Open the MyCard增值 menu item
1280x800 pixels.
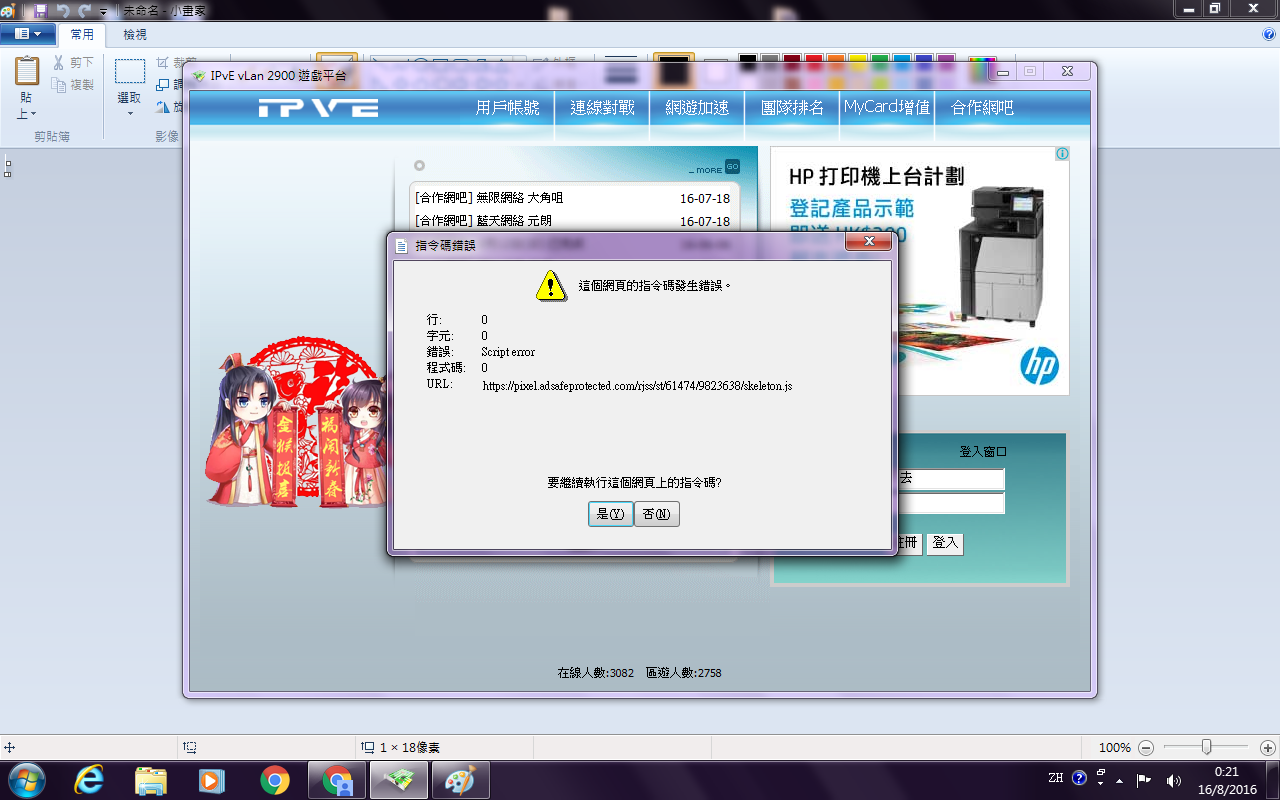pyautogui.click(x=886, y=107)
